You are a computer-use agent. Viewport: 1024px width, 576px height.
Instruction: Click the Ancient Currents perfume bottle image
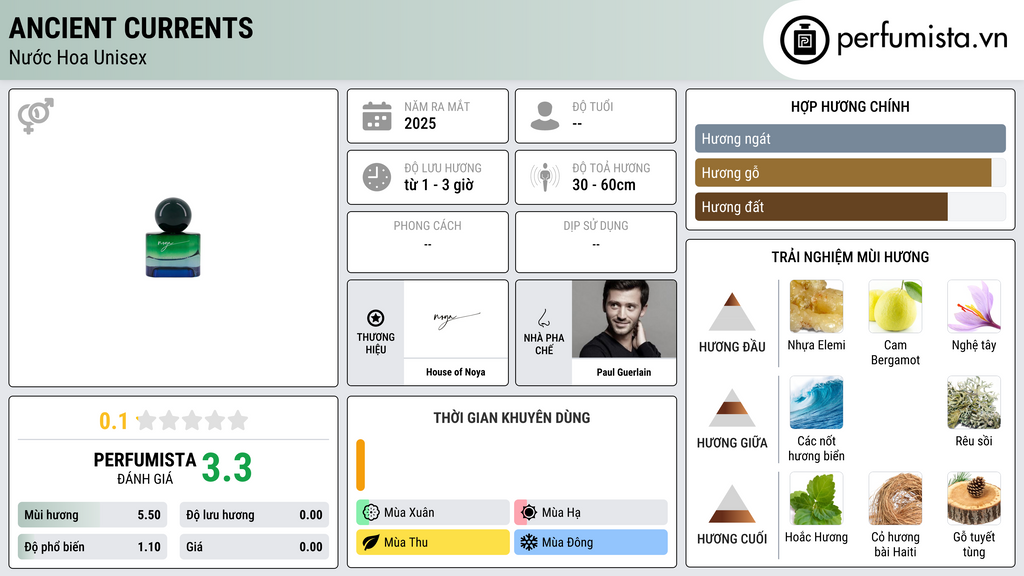click(173, 238)
